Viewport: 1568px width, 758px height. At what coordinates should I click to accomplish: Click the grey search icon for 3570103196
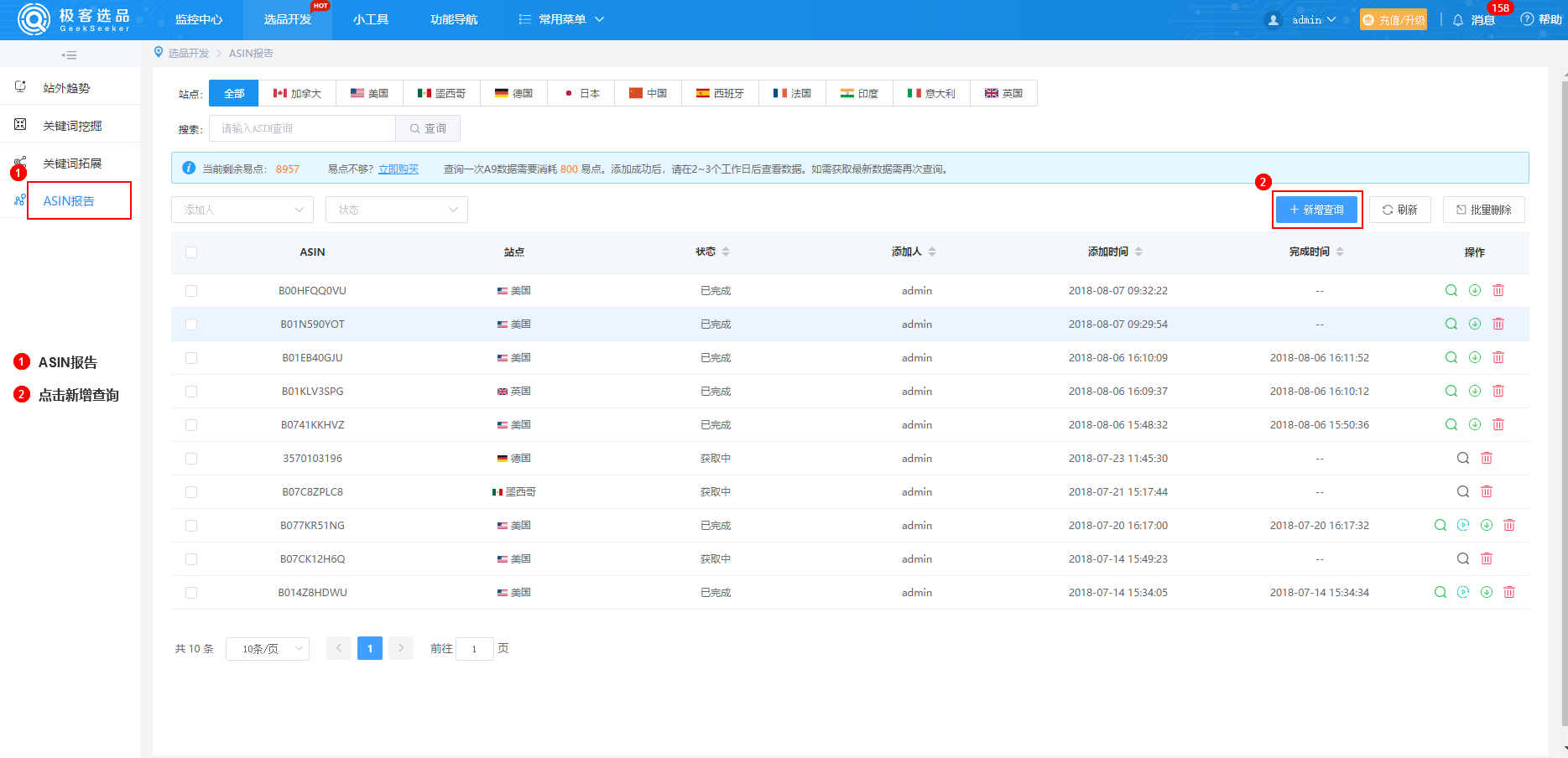(x=1463, y=458)
